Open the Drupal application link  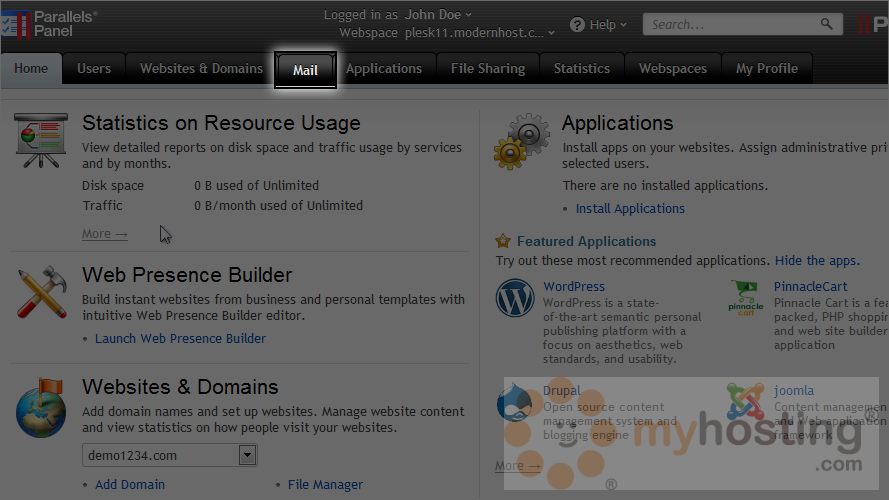point(562,391)
